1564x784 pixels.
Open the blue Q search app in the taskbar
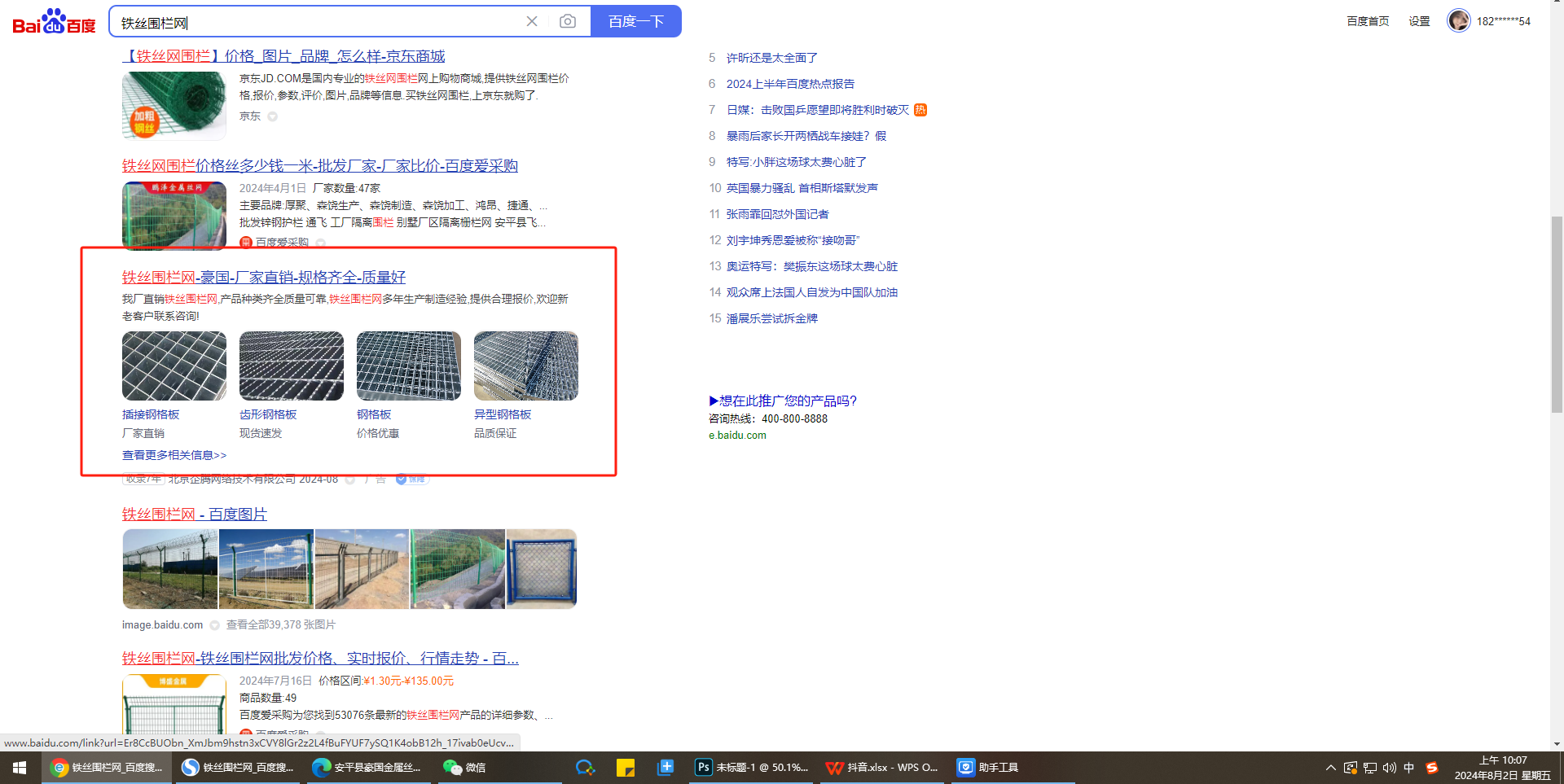(585, 768)
